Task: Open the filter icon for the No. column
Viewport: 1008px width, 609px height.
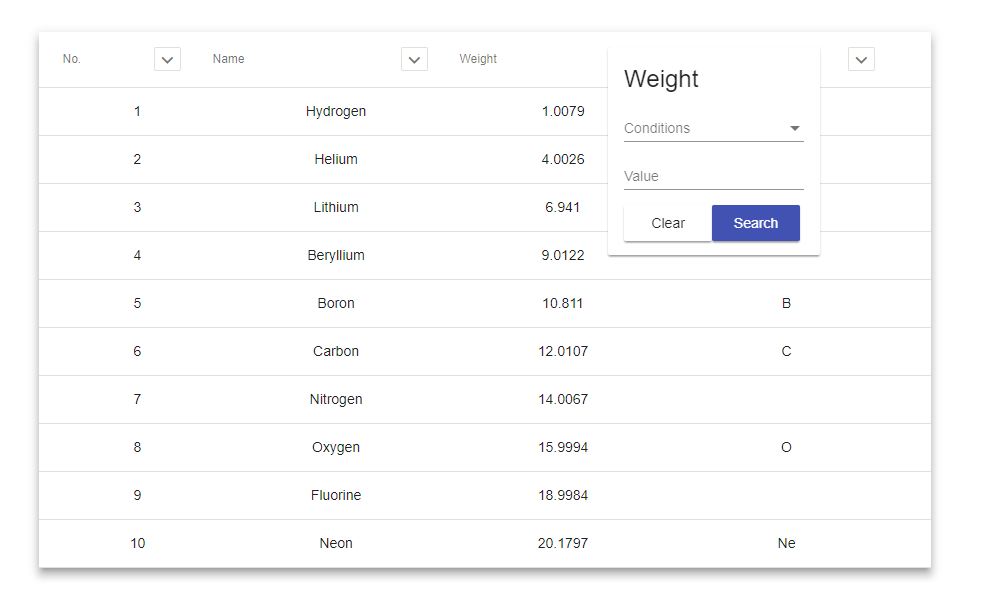Action: (167, 59)
